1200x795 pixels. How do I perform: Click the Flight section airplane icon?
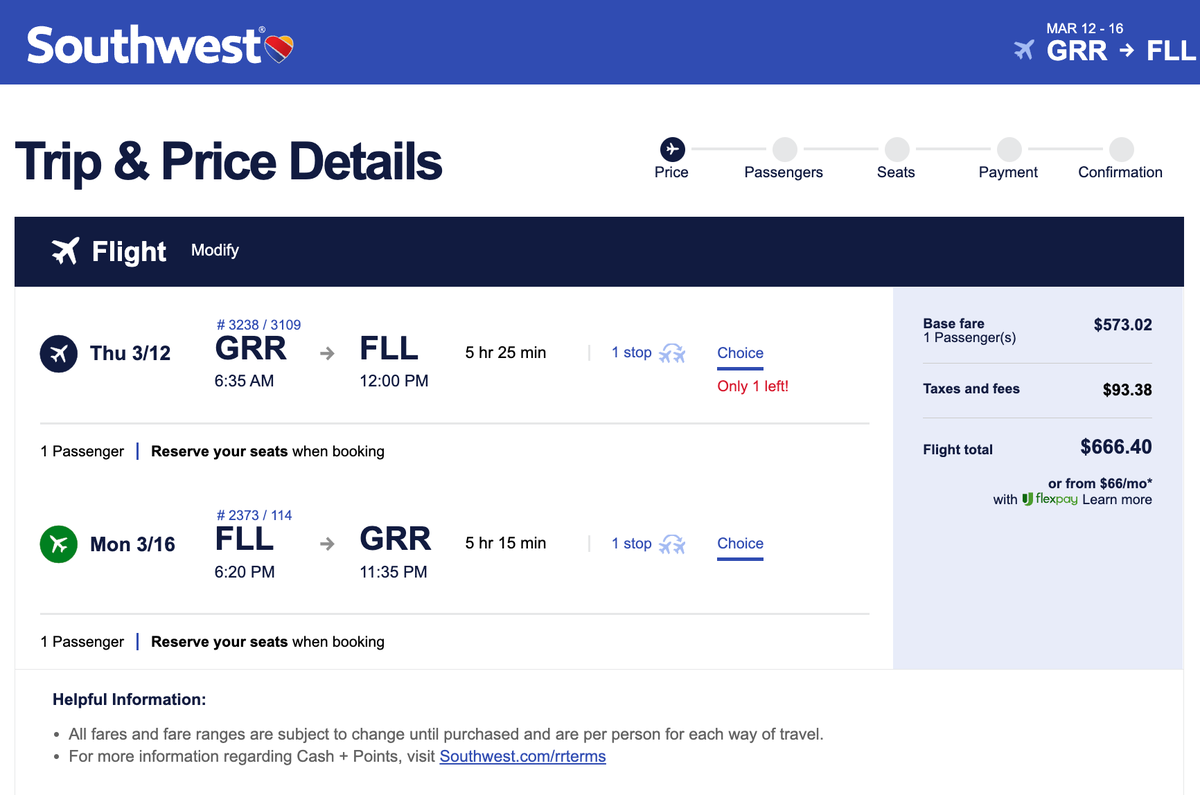click(x=65, y=251)
